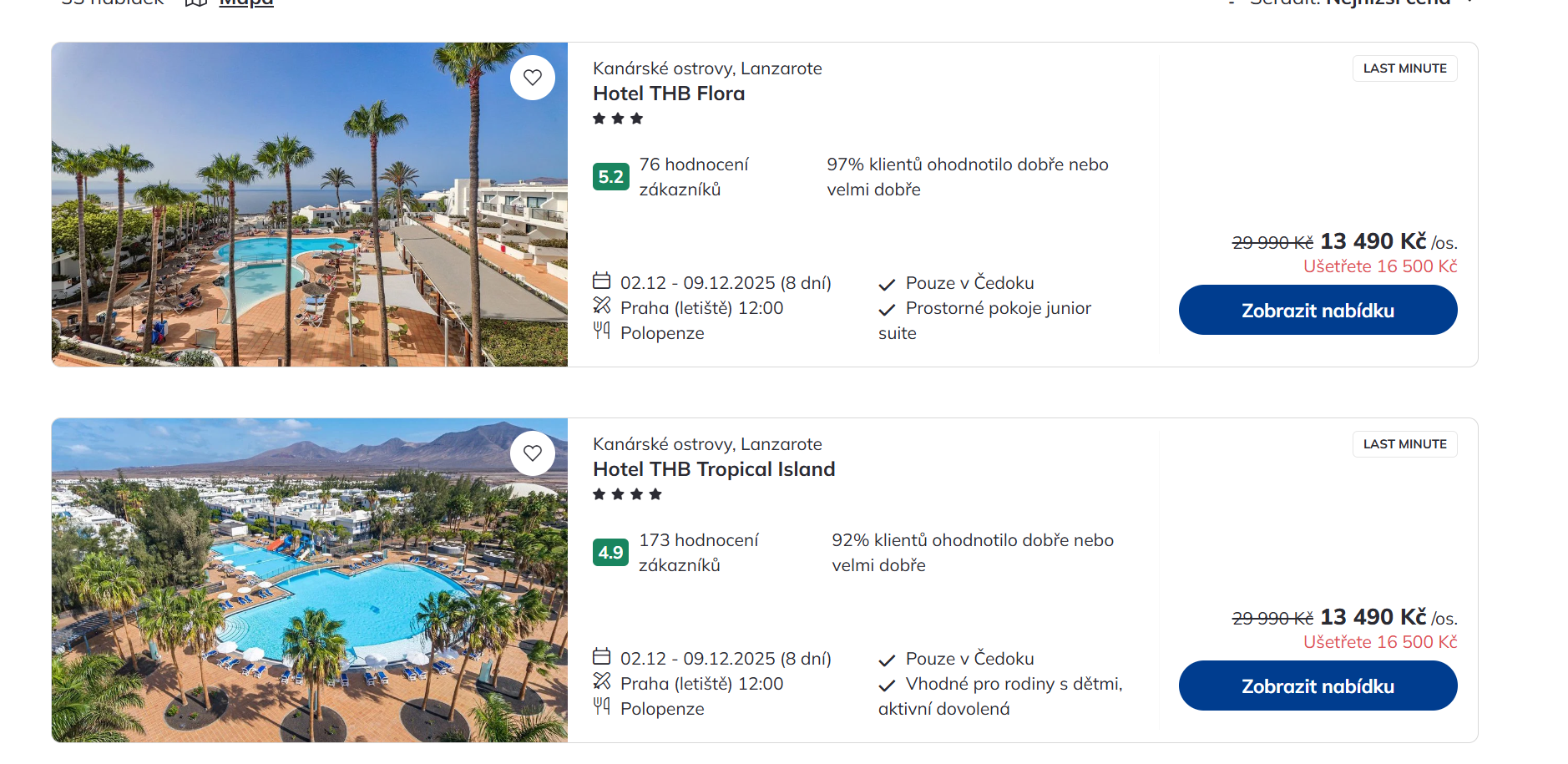
Task: Click the 4.9 rating badge
Action: click(x=611, y=552)
